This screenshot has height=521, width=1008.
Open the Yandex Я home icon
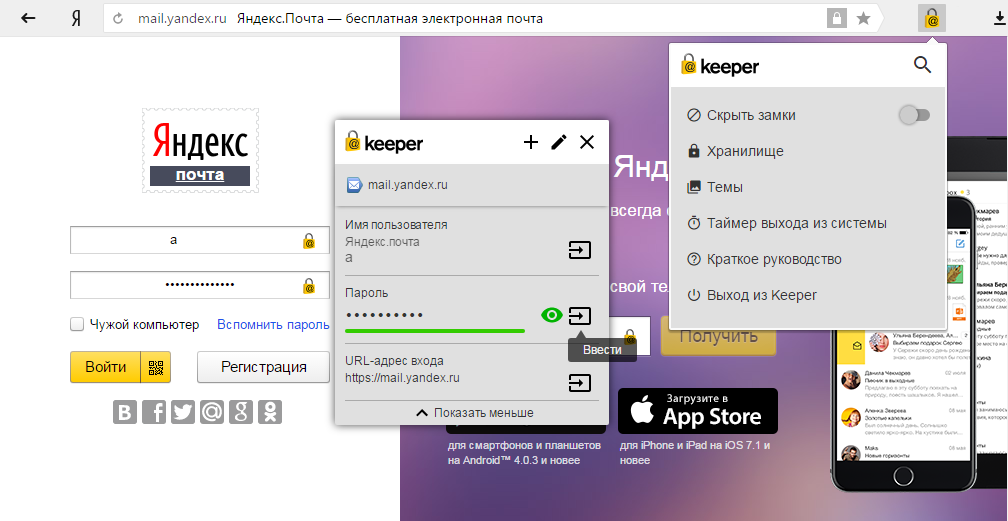(76, 19)
